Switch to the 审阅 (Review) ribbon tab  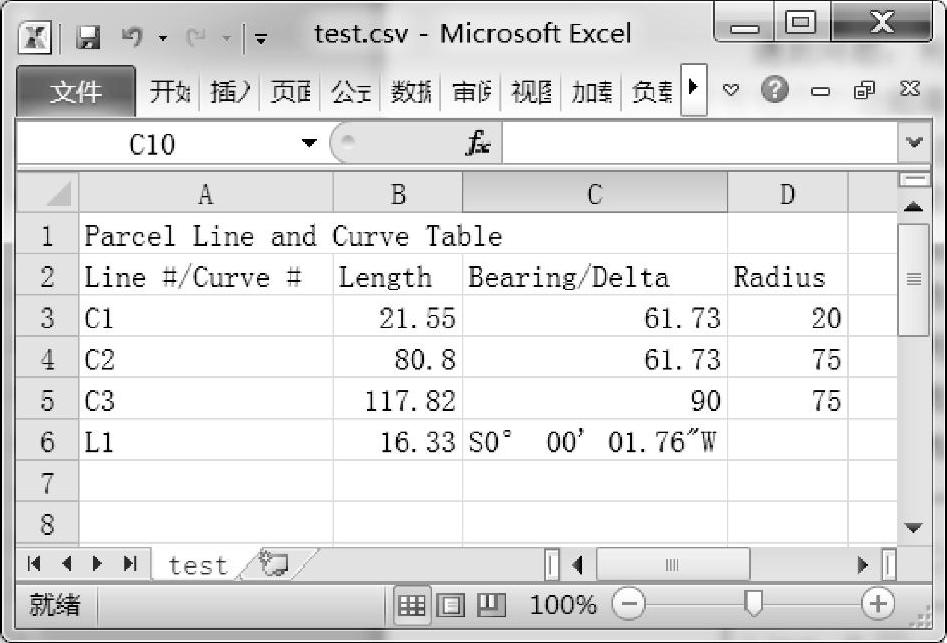pos(471,92)
